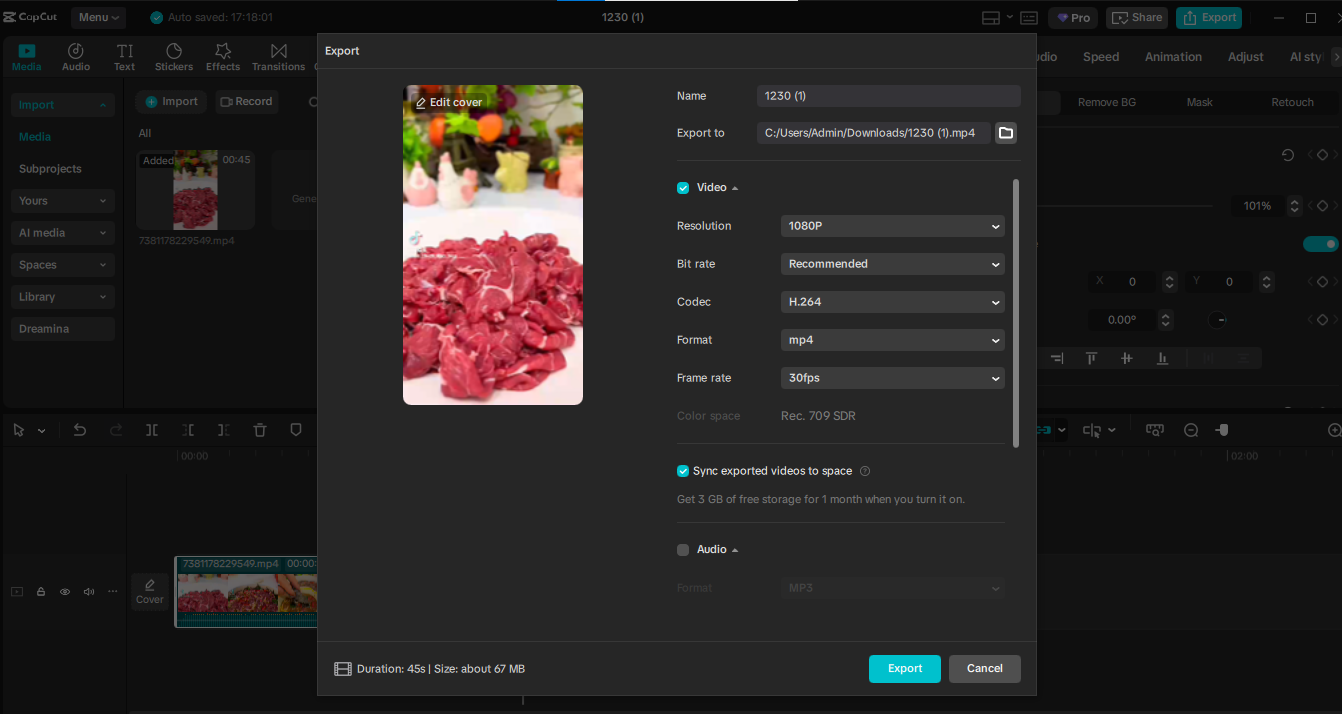Open the Format dropdown showing mp4
This screenshot has width=1342, height=714.
893,340
